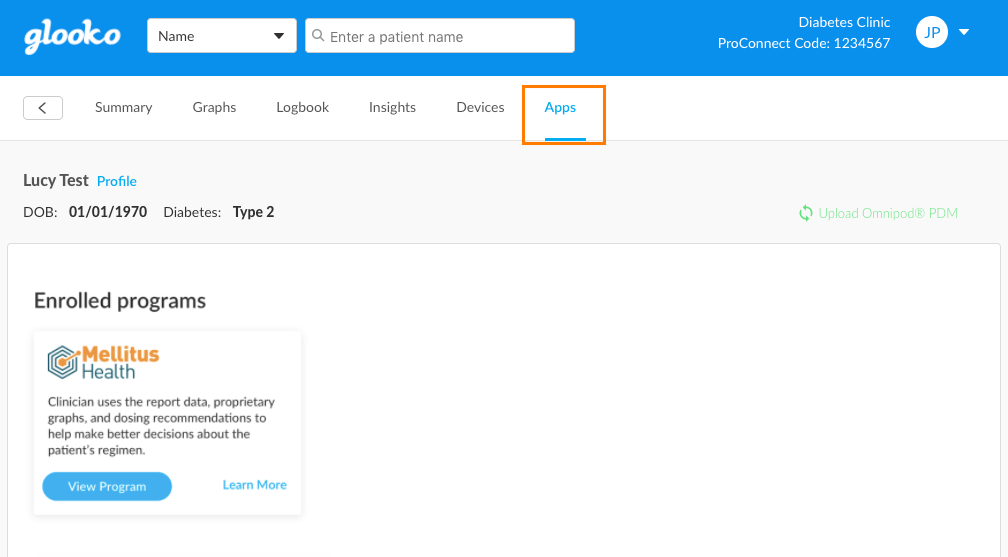Switch to the Graphs tab
Image resolution: width=1008 pixels, height=557 pixels.
coord(214,107)
